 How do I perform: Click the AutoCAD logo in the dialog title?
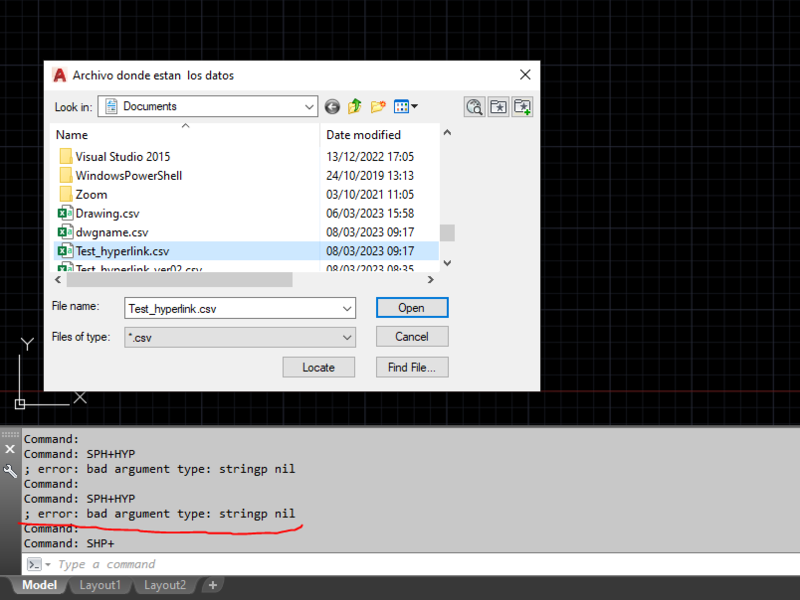point(59,75)
